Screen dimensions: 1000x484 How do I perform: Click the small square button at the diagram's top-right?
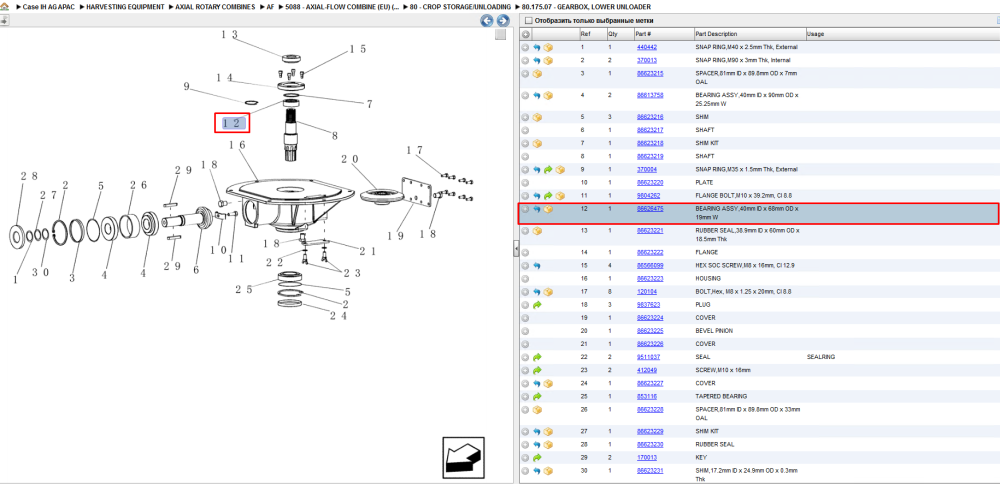[501, 34]
